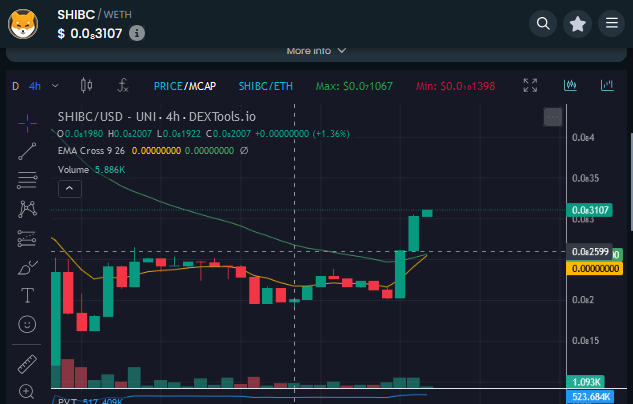
Task: Click the Max: $0.0₇1067 value
Action: pos(354,86)
